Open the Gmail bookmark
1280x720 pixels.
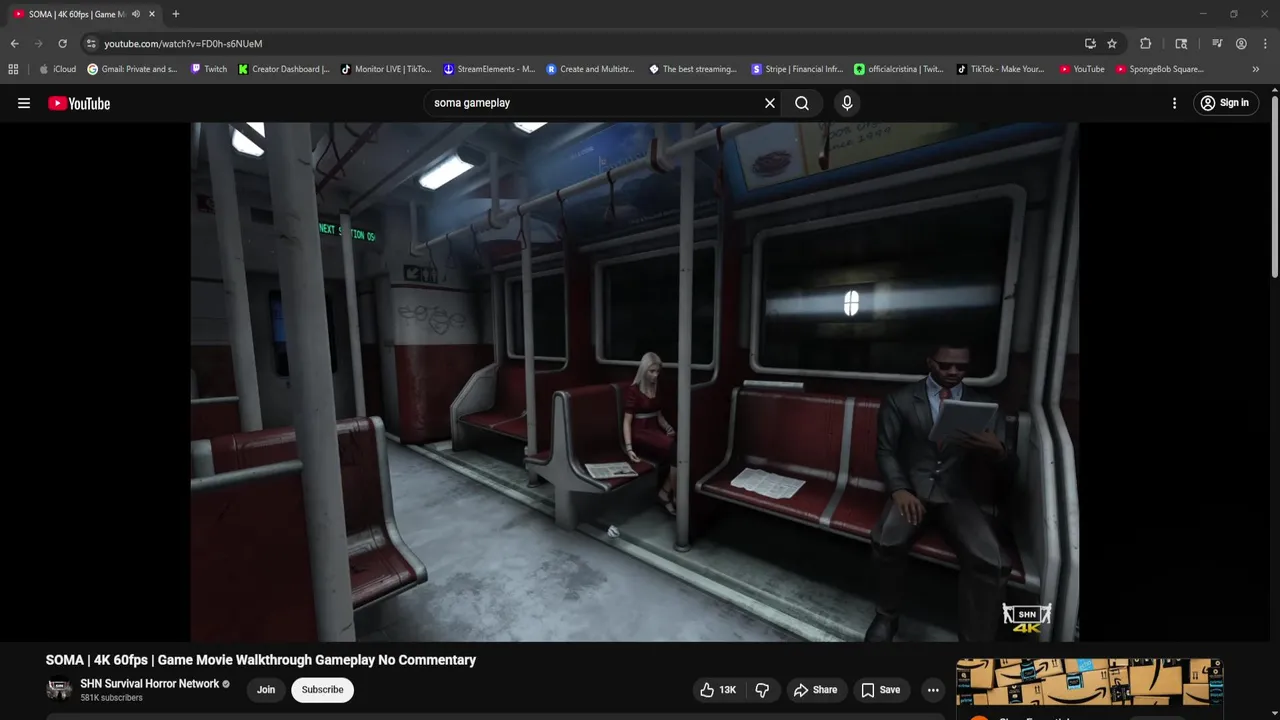[132, 69]
